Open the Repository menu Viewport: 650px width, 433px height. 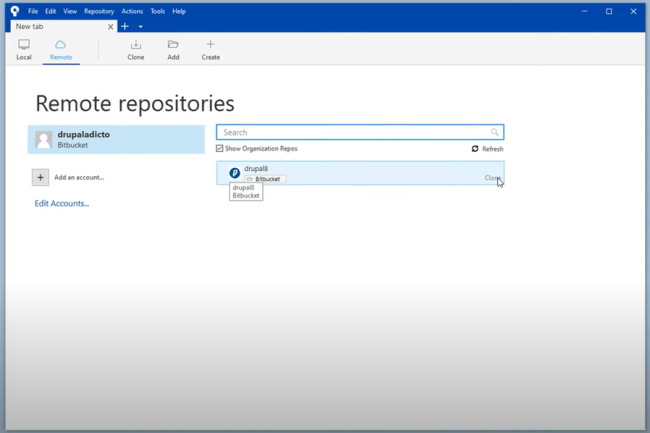99,11
